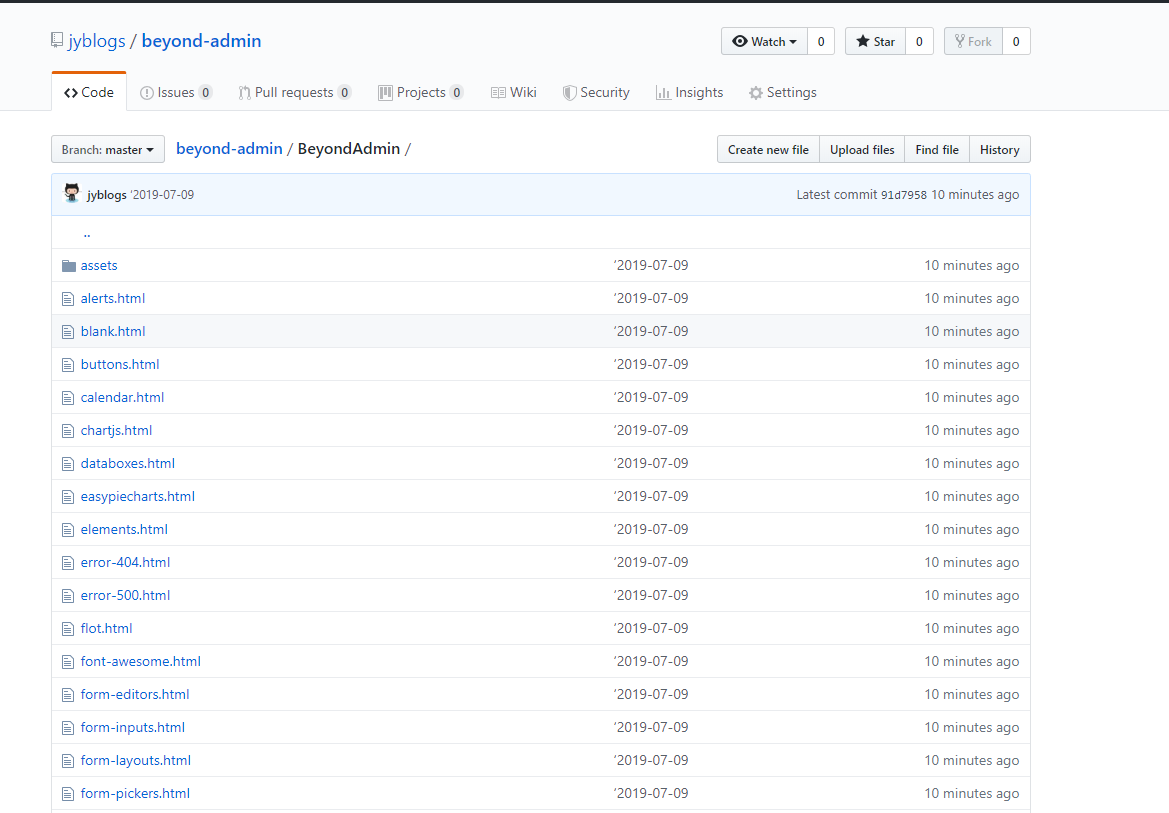Click the file icon beside flot.html
This screenshot has height=813, width=1169.
pyautogui.click(x=68, y=629)
